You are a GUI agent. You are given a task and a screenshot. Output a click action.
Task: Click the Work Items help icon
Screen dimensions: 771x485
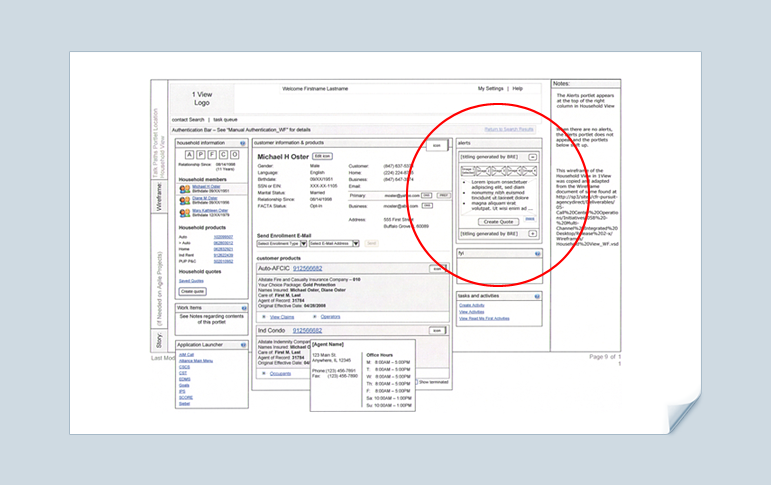[243, 307]
